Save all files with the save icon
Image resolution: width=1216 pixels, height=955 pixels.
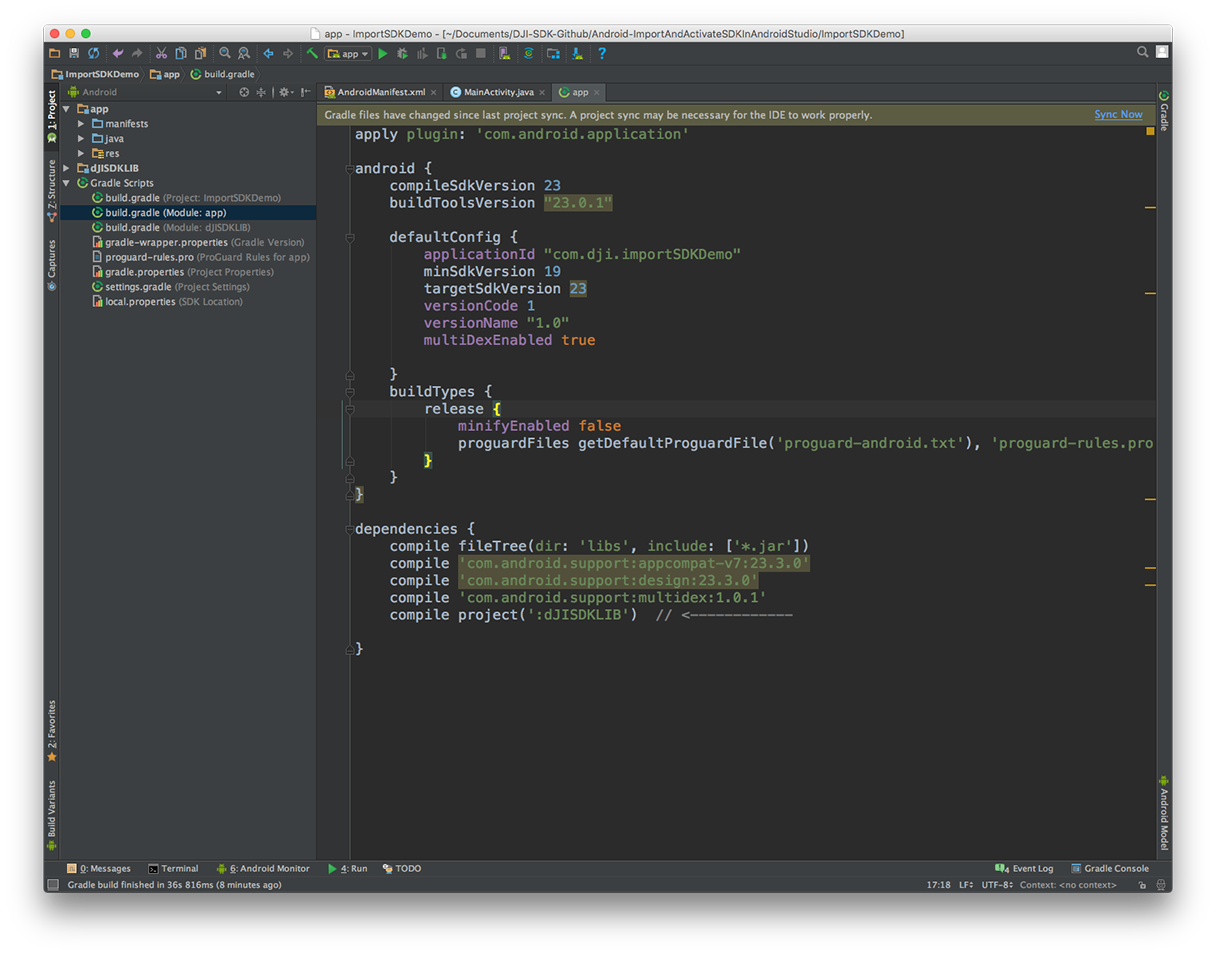(x=73, y=54)
